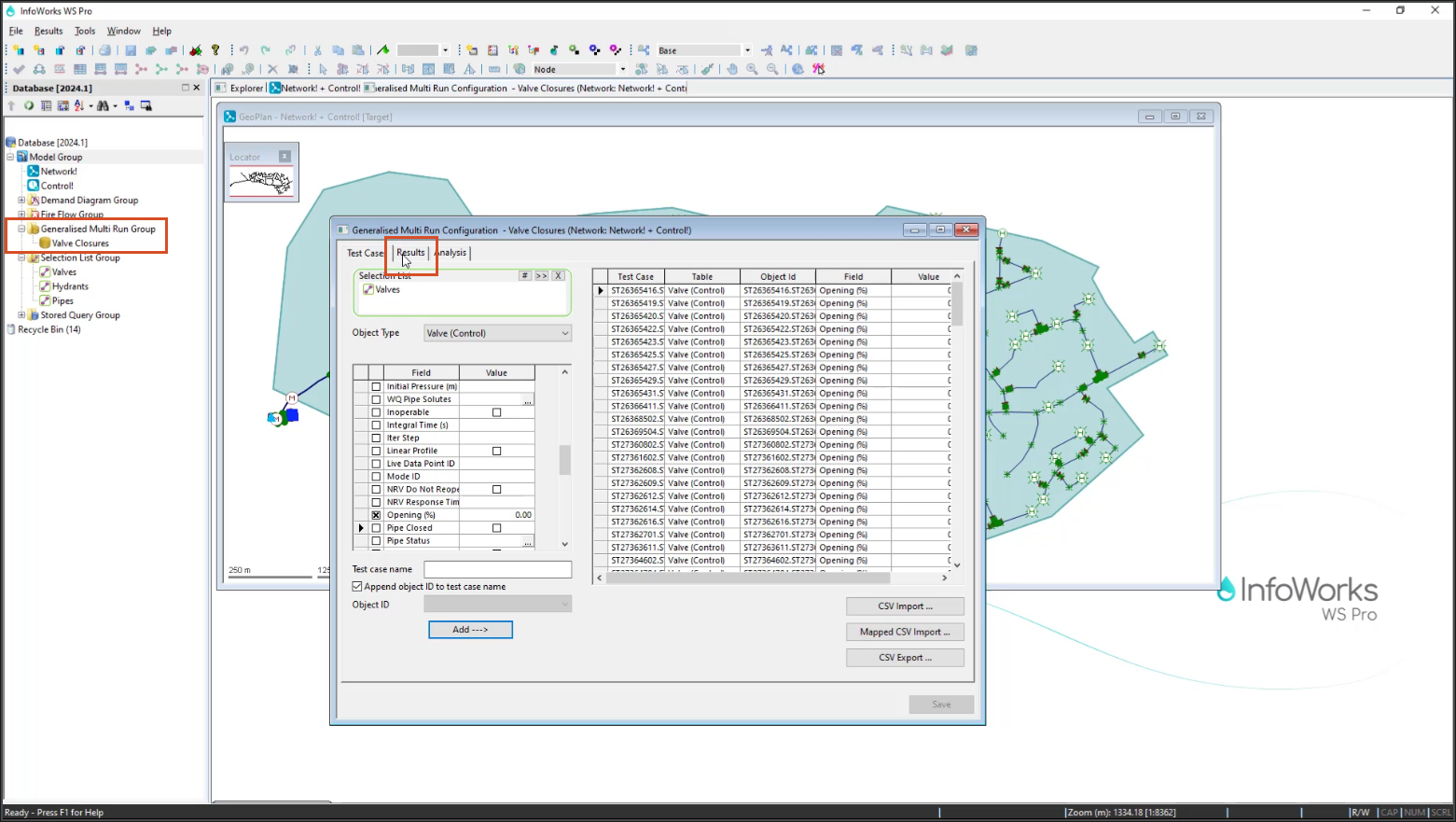Tick the WQ Pipe Solutes field checkbox
Screen dimensions: 1456x822
[x=376, y=399]
